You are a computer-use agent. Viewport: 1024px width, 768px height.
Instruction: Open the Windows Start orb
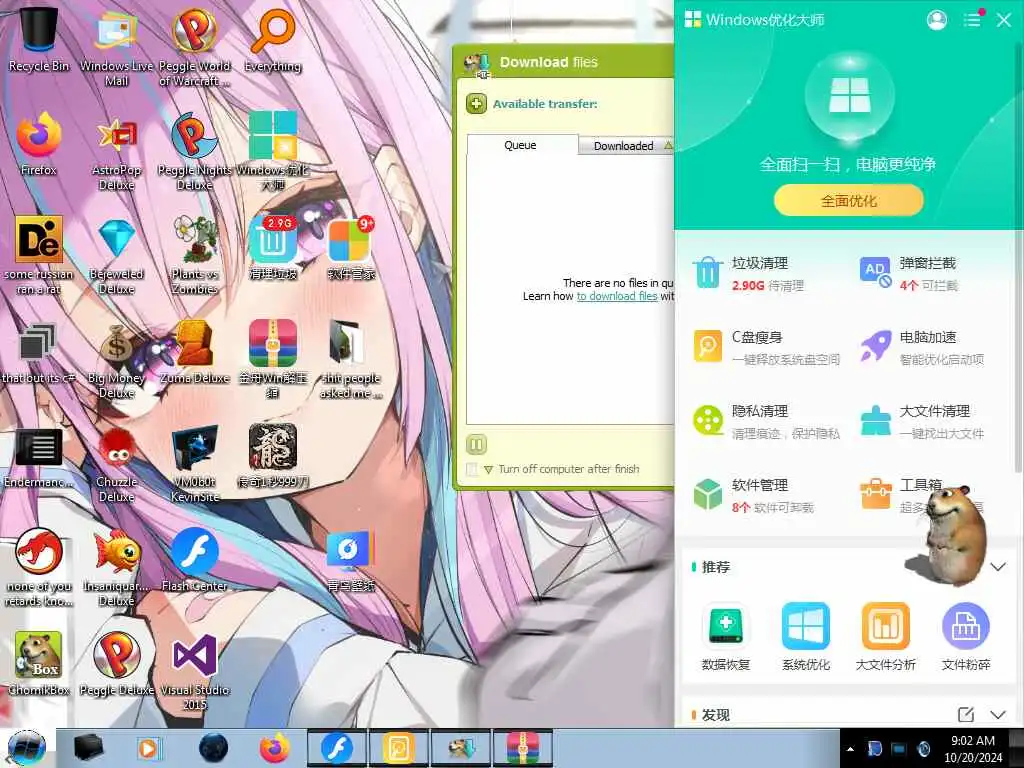(27, 748)
